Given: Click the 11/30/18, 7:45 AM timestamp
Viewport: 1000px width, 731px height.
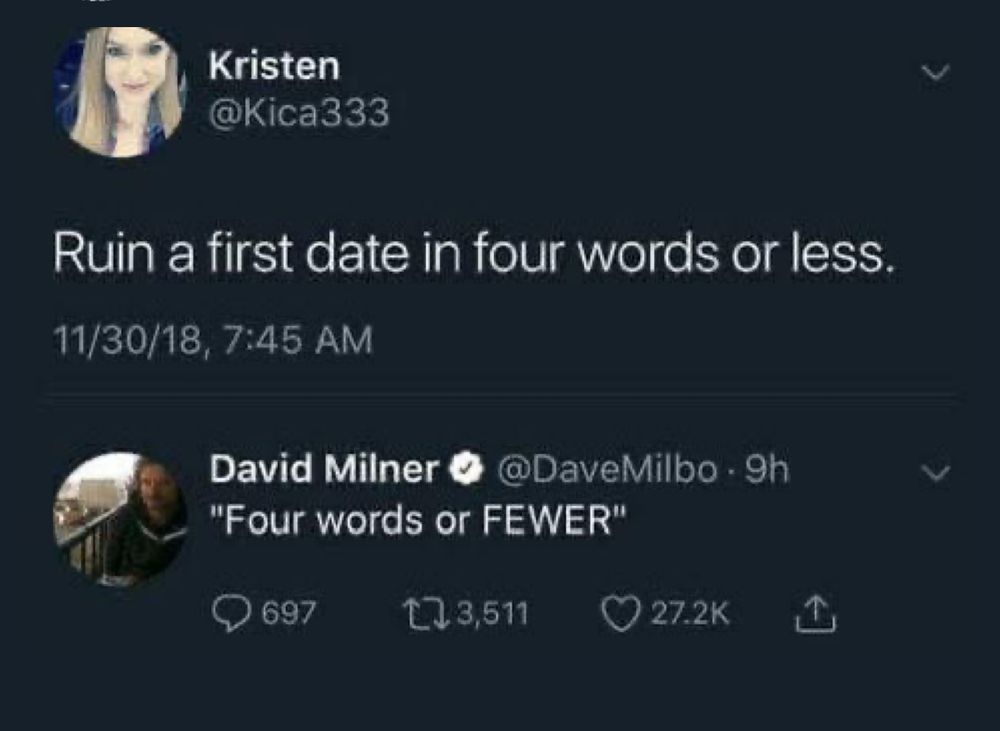Looking at the screenshot, I should tap(213, 339).
